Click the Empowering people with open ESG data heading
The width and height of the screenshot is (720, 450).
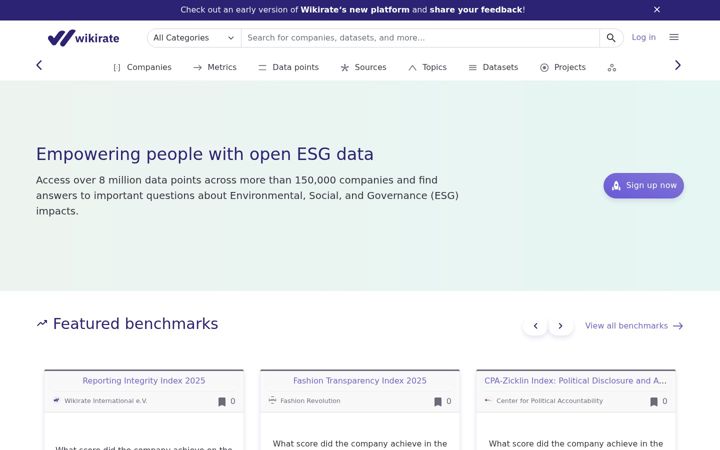click(205, 154)
